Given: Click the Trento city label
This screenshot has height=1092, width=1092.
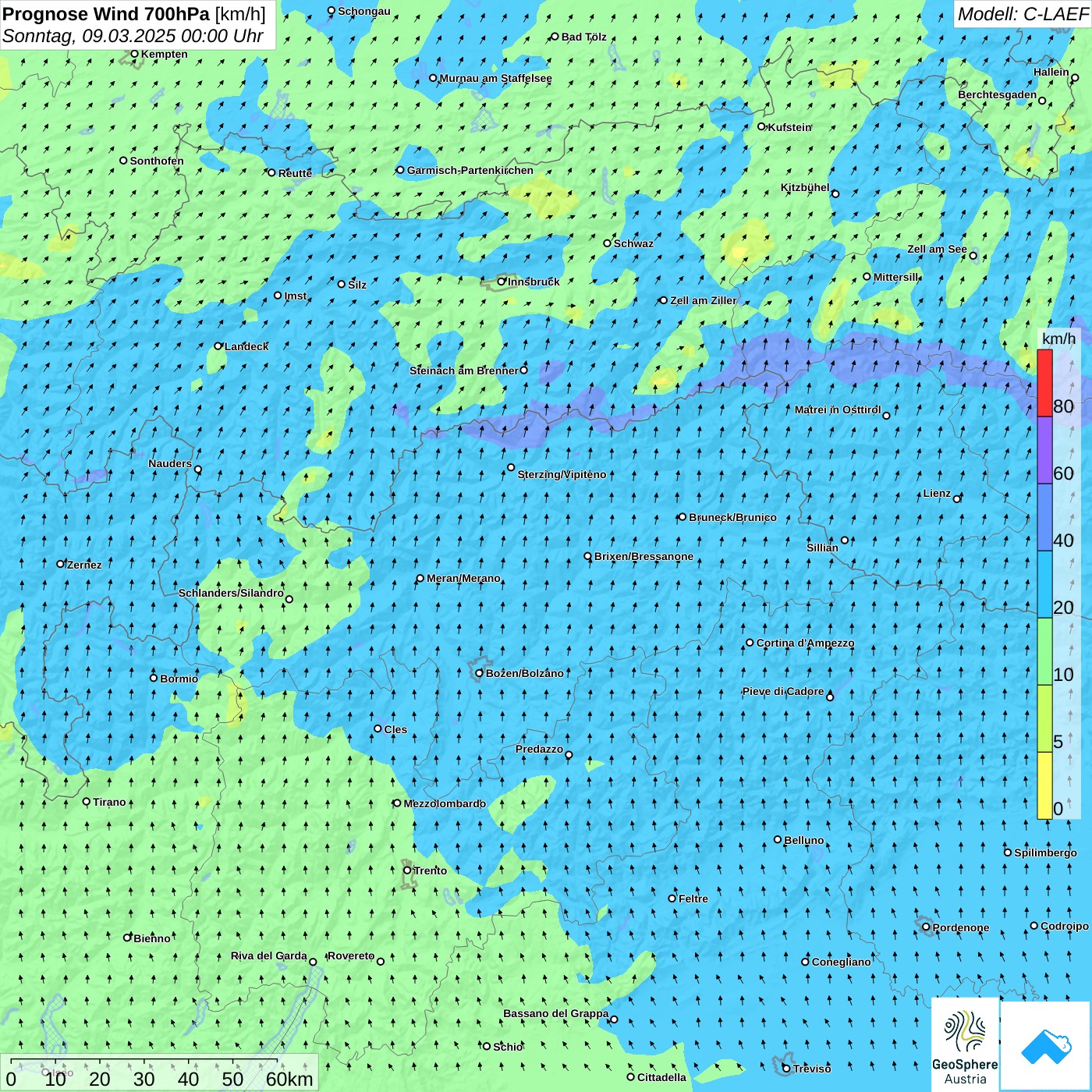Looking at the screenshot, I should coord(430,870).
